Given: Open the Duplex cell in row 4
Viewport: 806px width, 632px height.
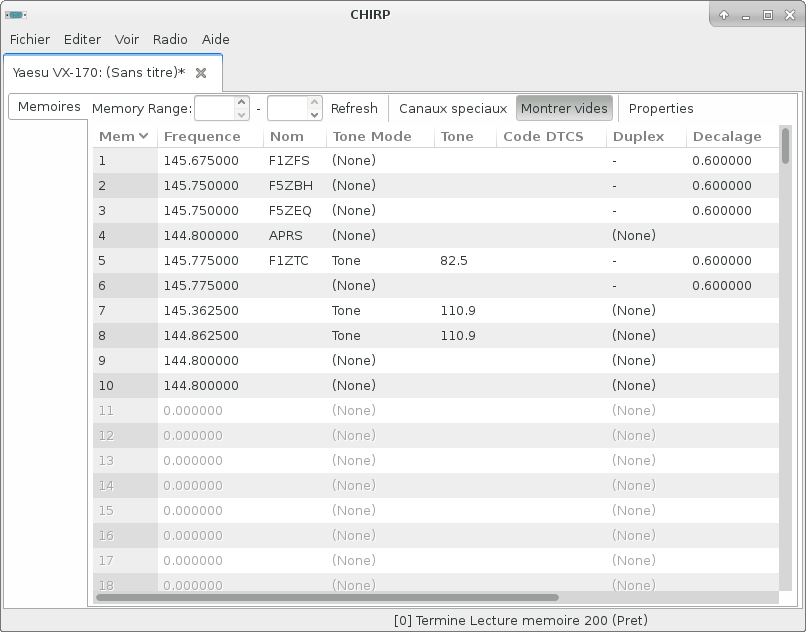Looking at the screenshot, I should [x=647, y=236].
